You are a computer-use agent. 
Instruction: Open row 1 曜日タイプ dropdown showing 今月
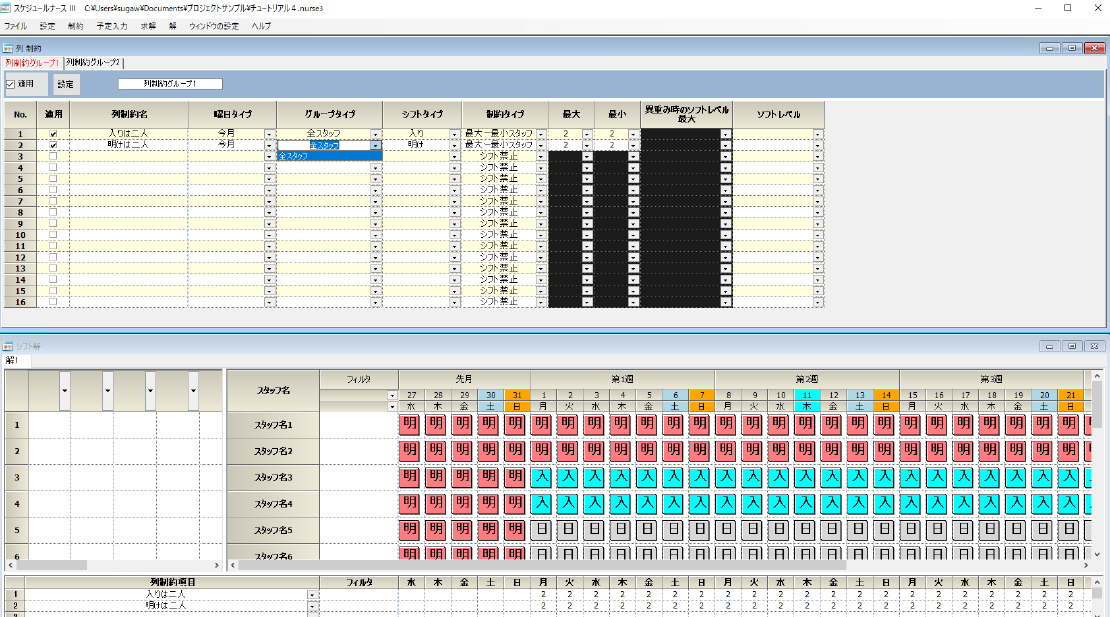click(269, 134)
